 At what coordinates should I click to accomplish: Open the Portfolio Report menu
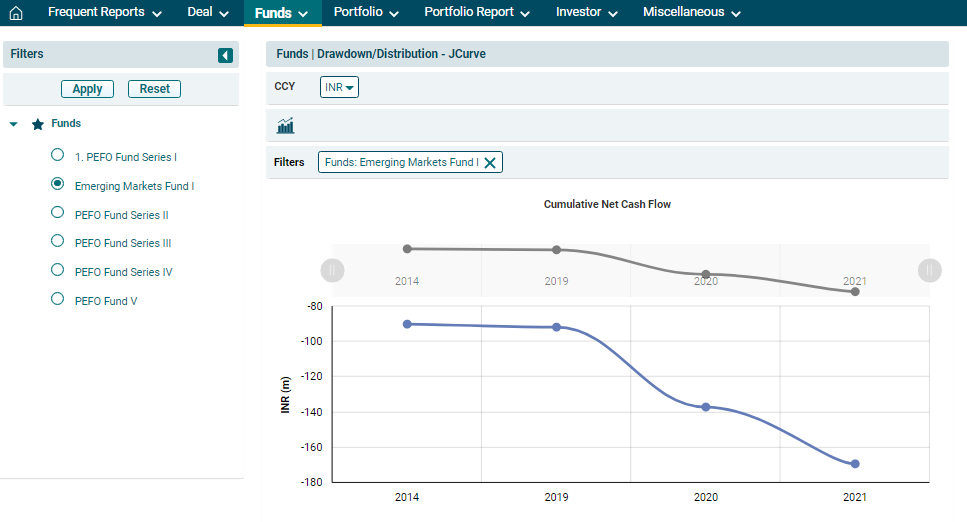tap(477, 13)
